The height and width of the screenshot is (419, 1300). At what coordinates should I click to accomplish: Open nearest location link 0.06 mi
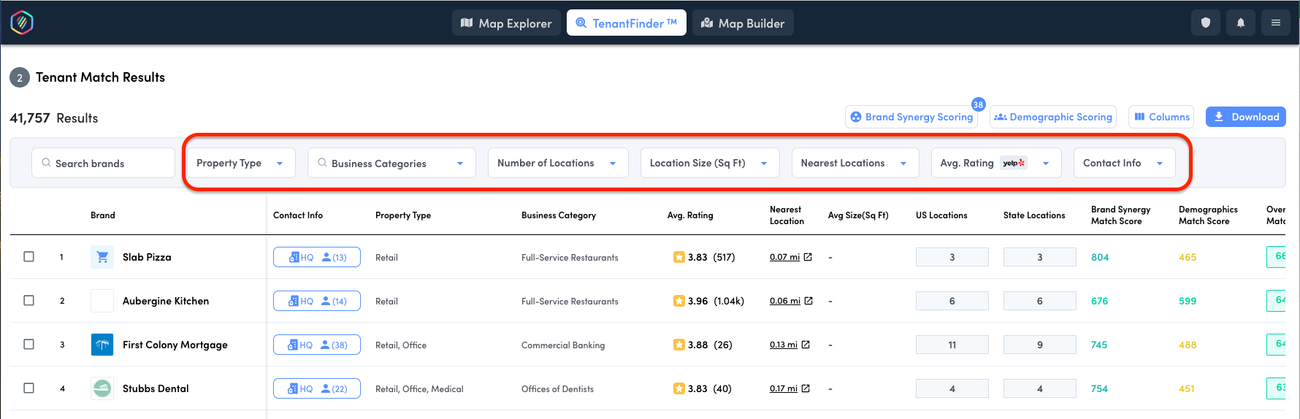point(790,301)
